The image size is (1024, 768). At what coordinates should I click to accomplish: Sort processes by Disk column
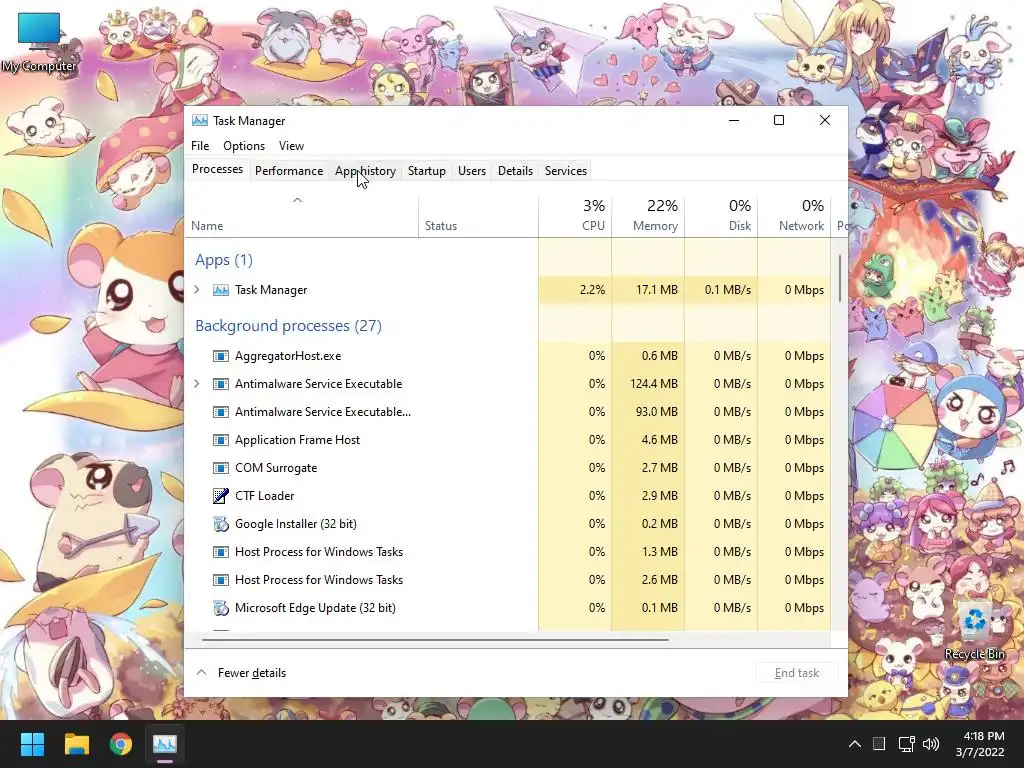coord(721,216)
